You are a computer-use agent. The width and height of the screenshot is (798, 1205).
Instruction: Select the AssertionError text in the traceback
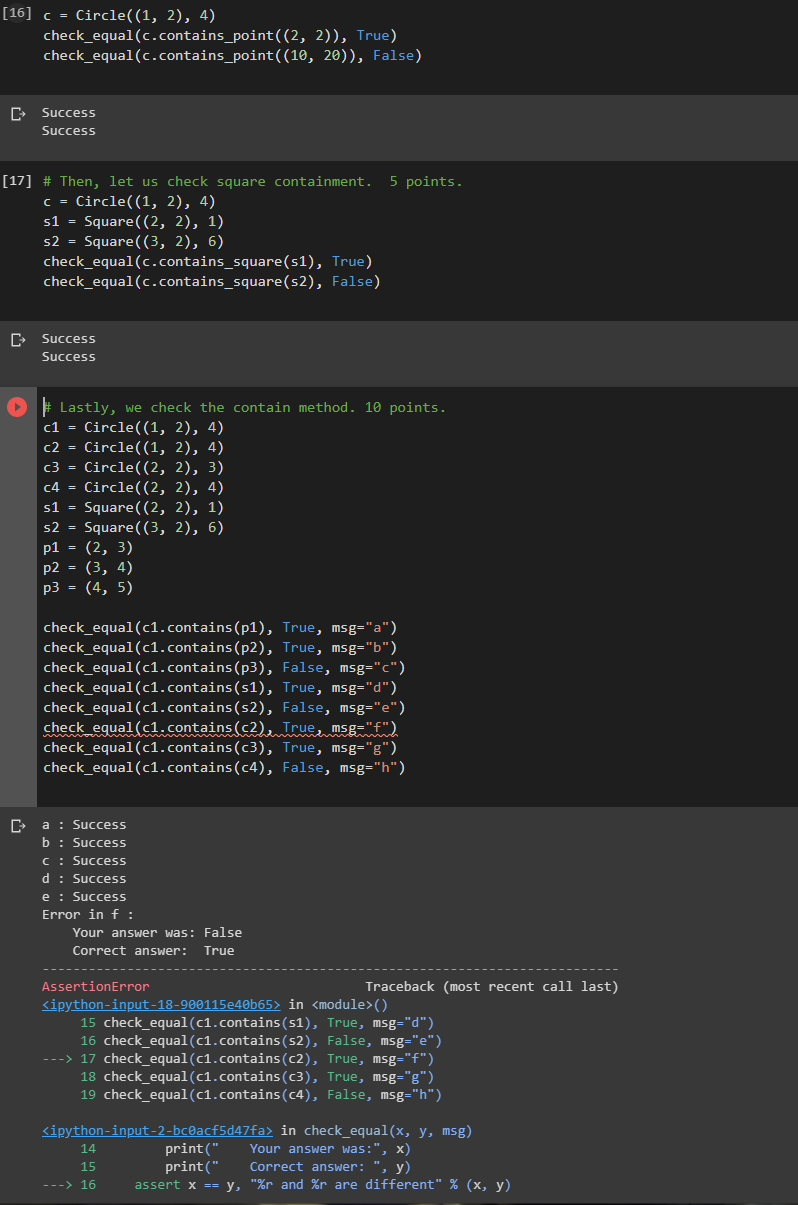click(96, 986)
